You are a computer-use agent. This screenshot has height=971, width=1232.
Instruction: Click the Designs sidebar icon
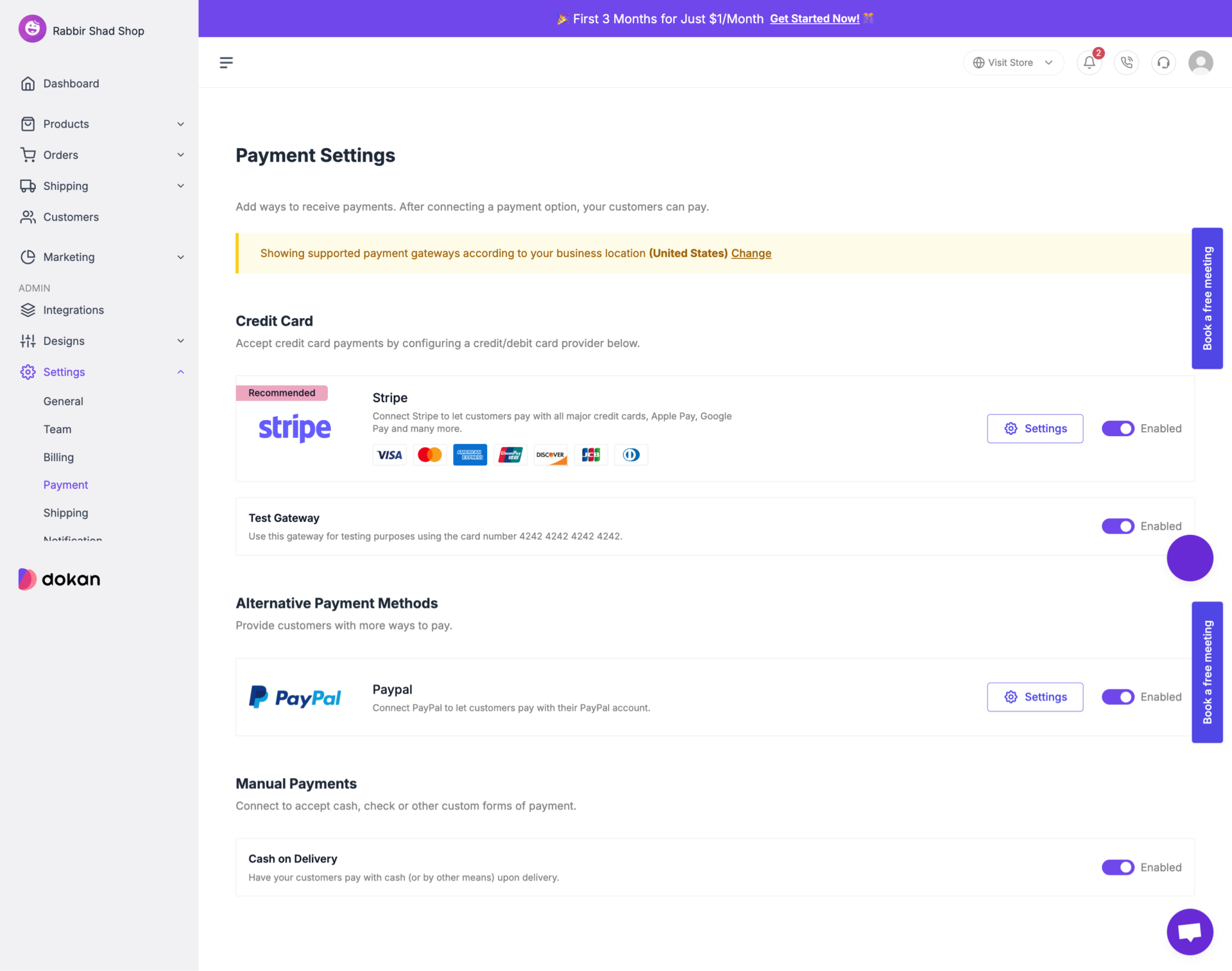click(x=27, y=340)
